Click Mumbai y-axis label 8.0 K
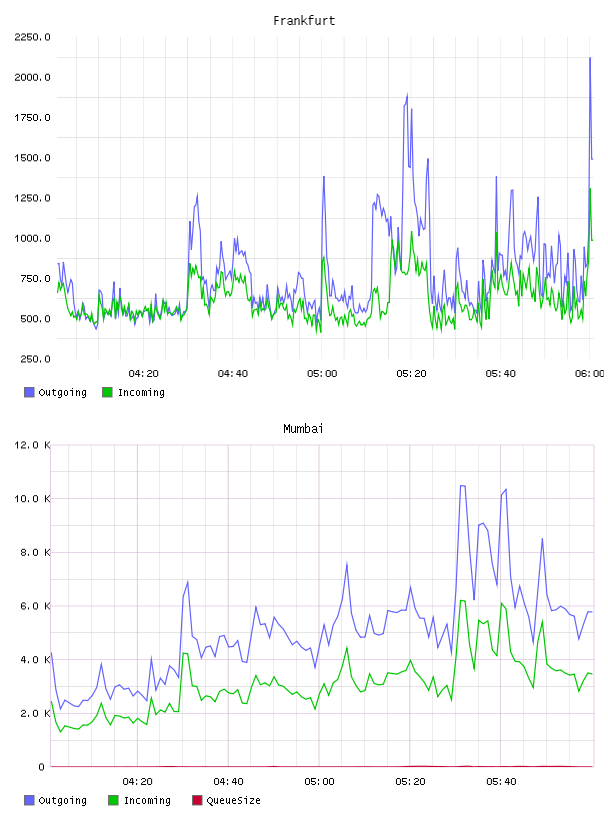 [35, 552]
